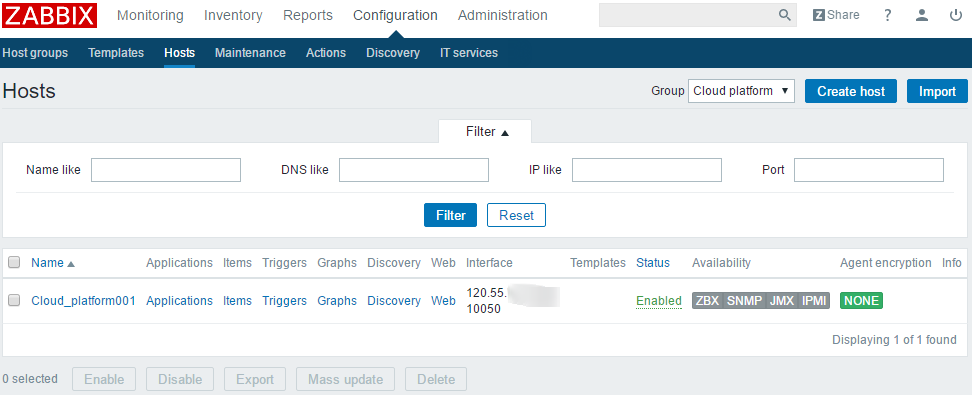The width and height of the screenshot is (972, 395).
Task: Open the Group dropdown showing Cloud platform
Action: pos(741,91)
